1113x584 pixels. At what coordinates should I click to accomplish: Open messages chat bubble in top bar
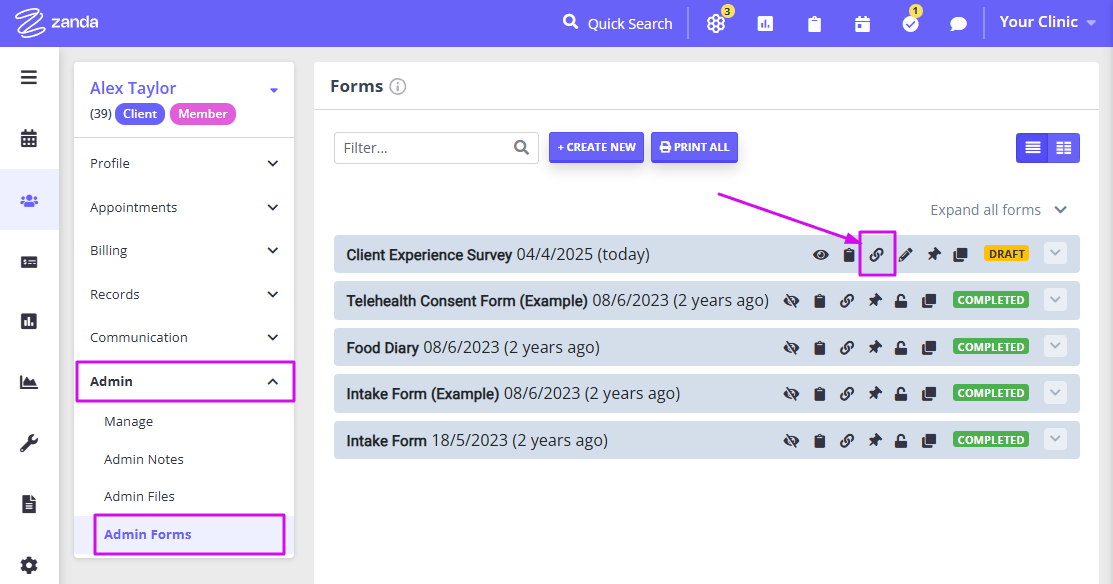coord(958,24)
